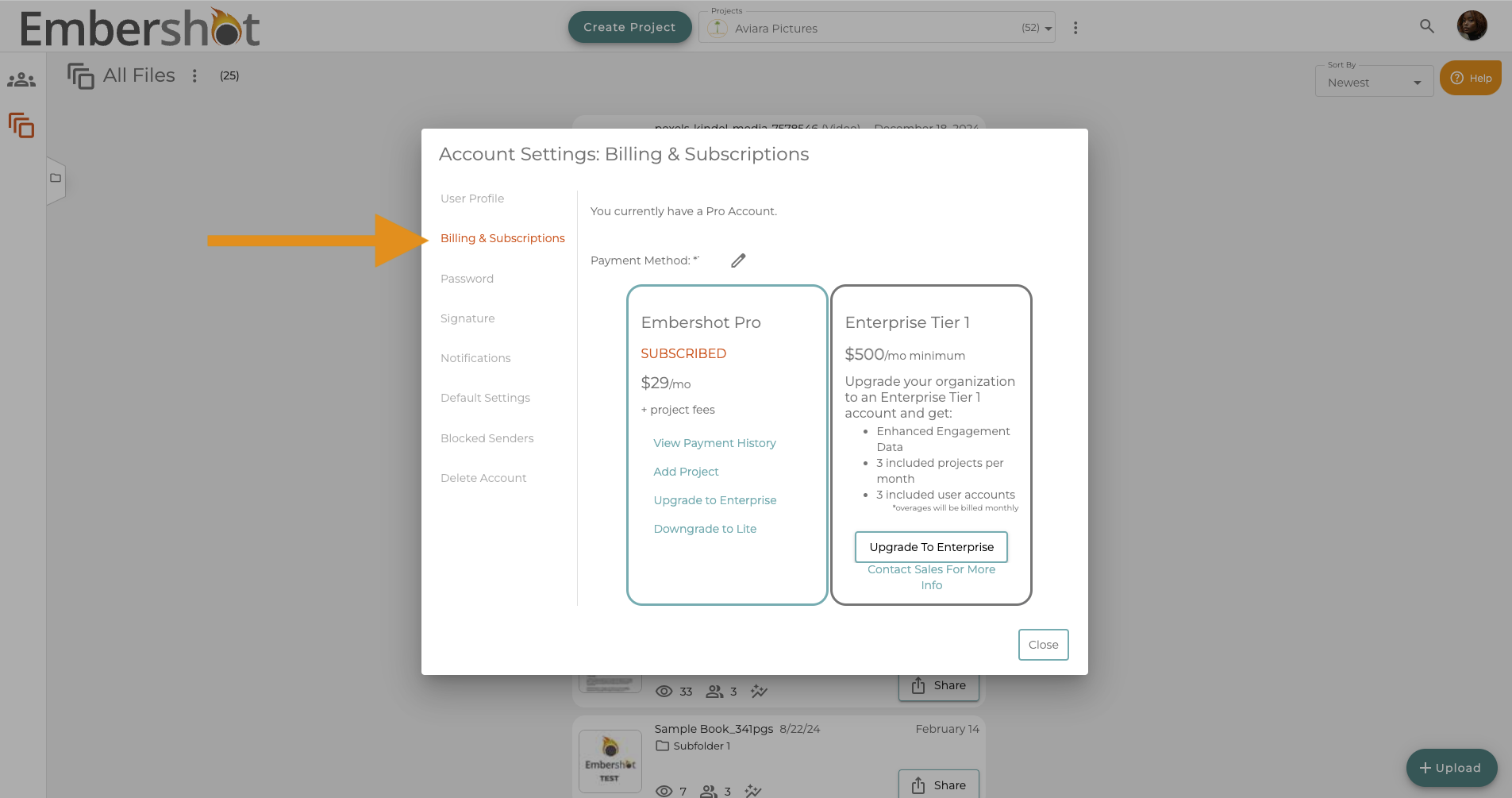Screen dimensions: 1512x798
Task: Open the search magnifier icon
Action: pyautogui.click(x=1427, y=26)
